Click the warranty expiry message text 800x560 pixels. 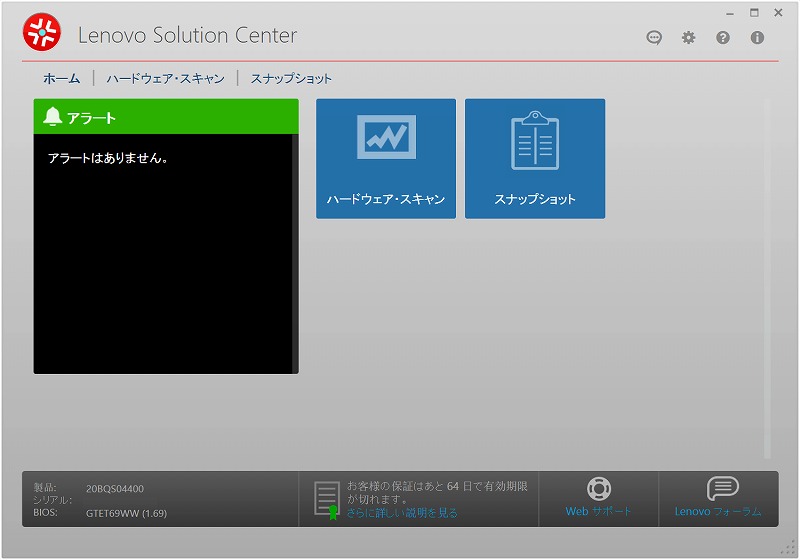pos(437,493)
